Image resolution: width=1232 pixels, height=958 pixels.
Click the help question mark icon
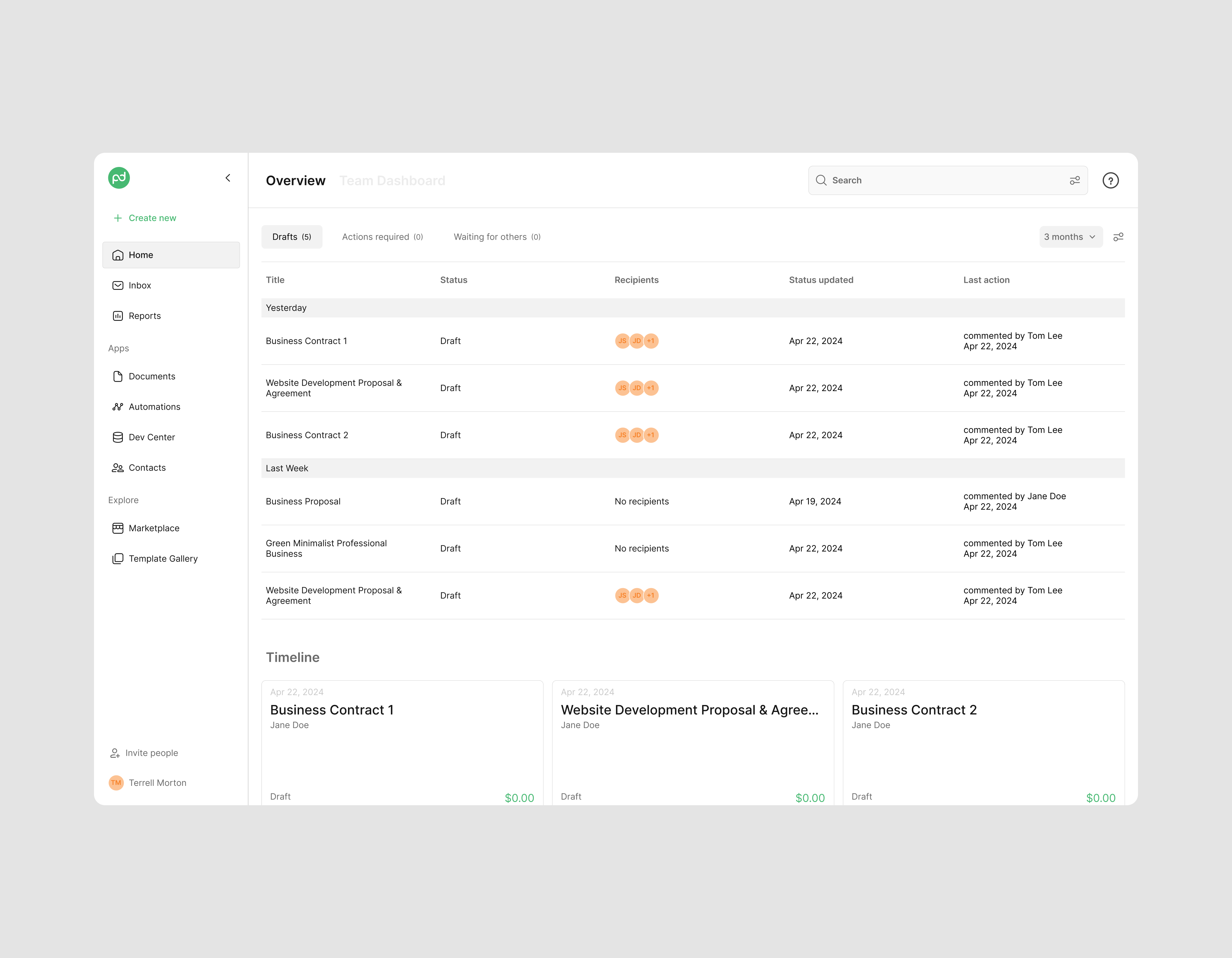pos(1110,180)
